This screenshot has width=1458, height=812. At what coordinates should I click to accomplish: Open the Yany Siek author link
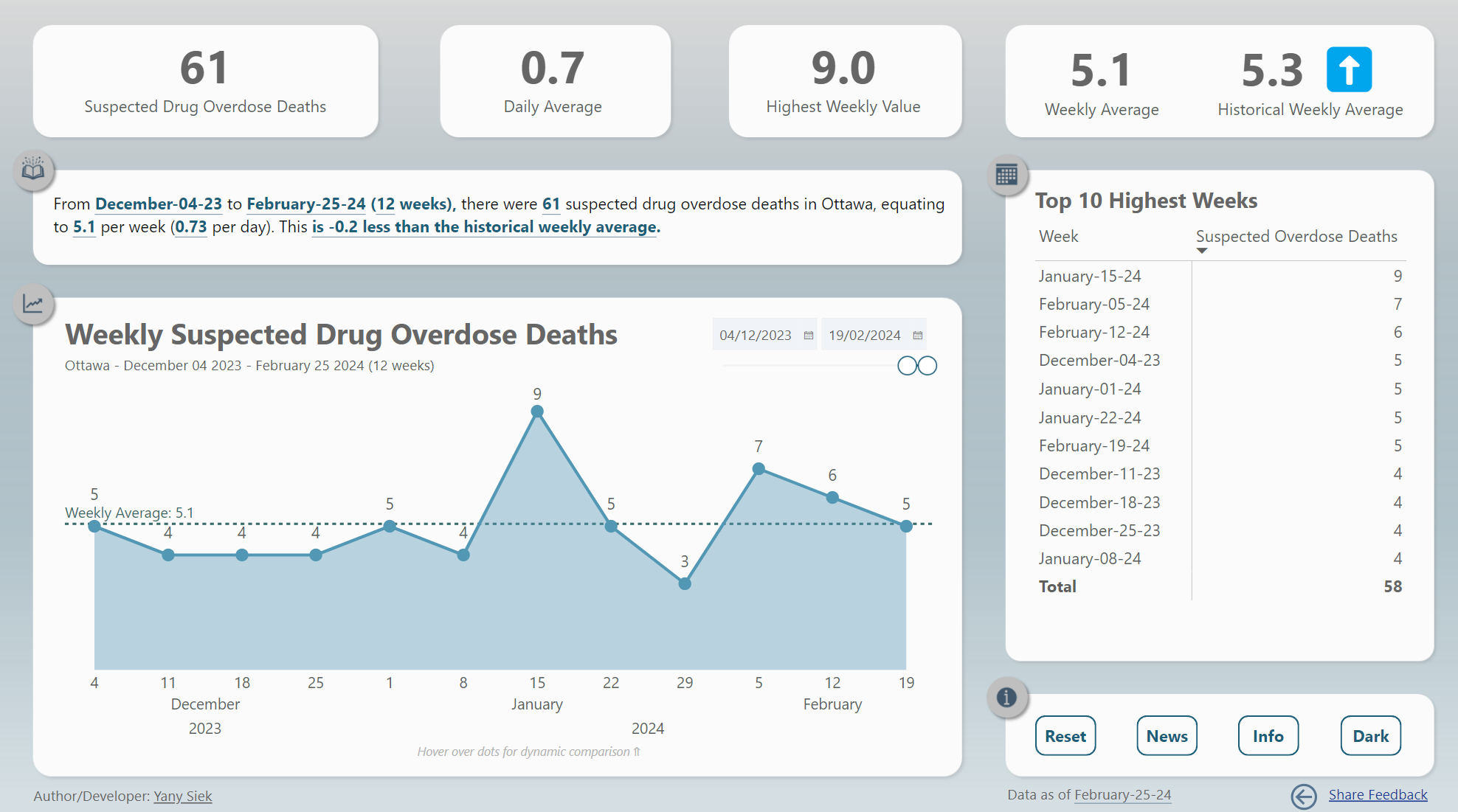pyautogui.click(x=182, y=797)
